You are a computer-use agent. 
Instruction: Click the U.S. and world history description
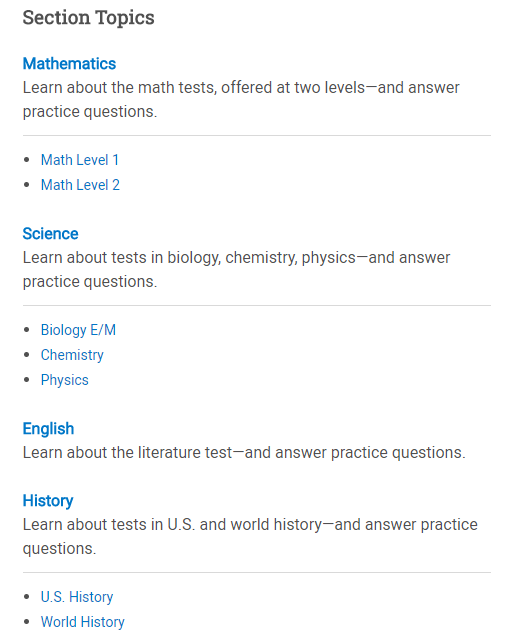(250, 536)
